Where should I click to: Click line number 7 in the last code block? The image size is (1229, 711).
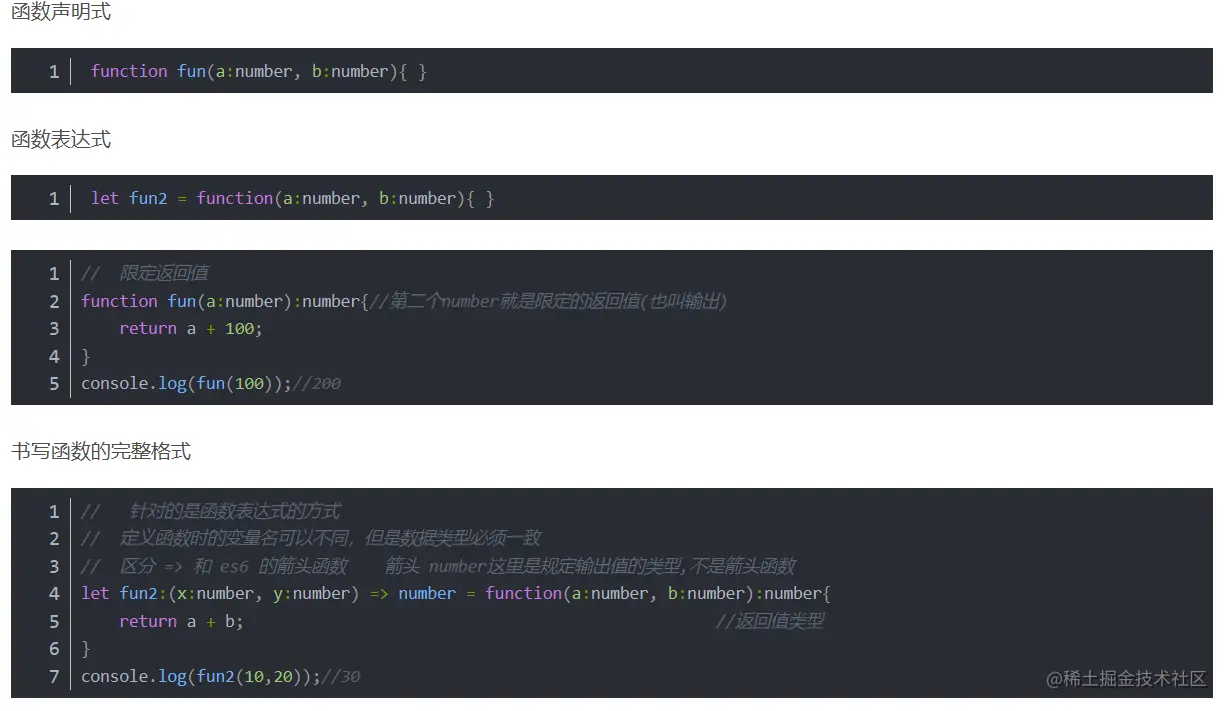pos(54,676)
